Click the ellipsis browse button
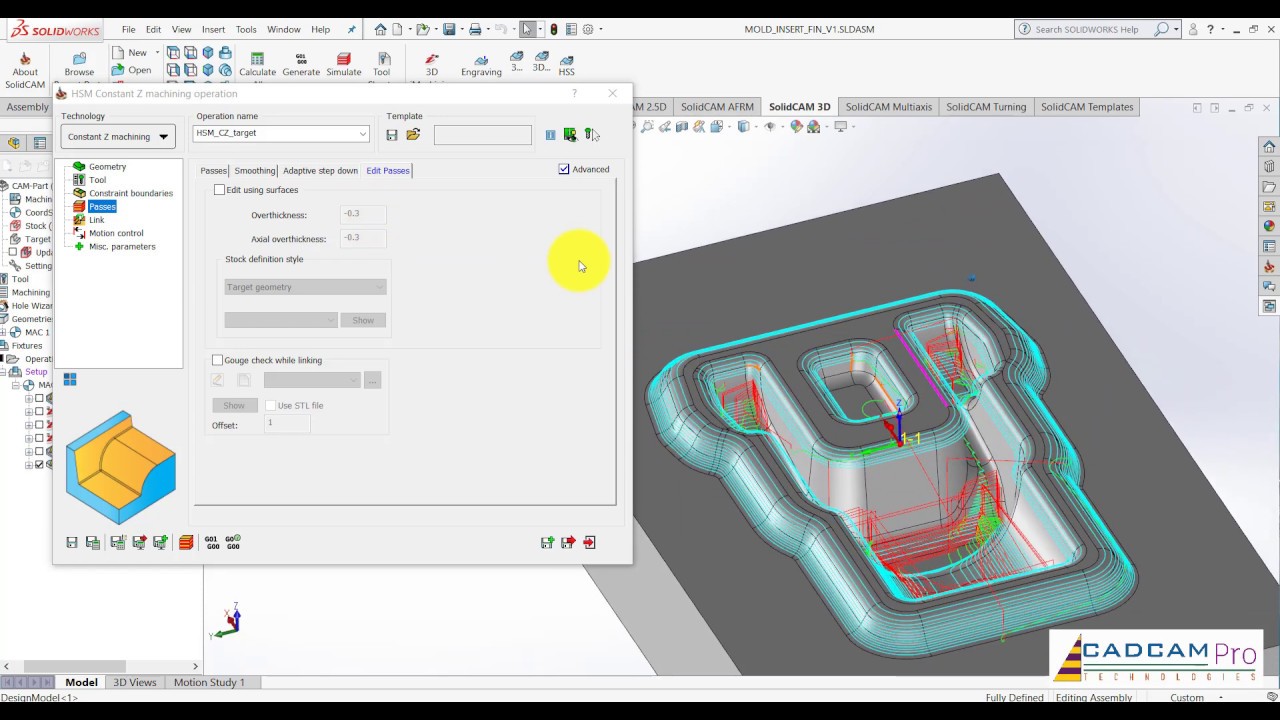Image resolution: width=1280 pixels, height=720 pixels. point(372,380)
